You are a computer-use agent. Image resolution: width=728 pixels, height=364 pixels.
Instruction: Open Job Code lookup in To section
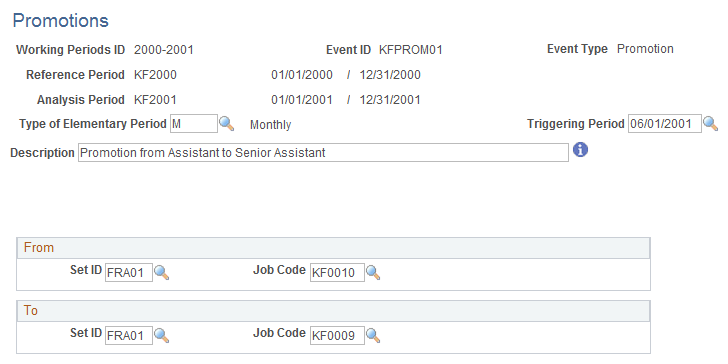(373, 335)
